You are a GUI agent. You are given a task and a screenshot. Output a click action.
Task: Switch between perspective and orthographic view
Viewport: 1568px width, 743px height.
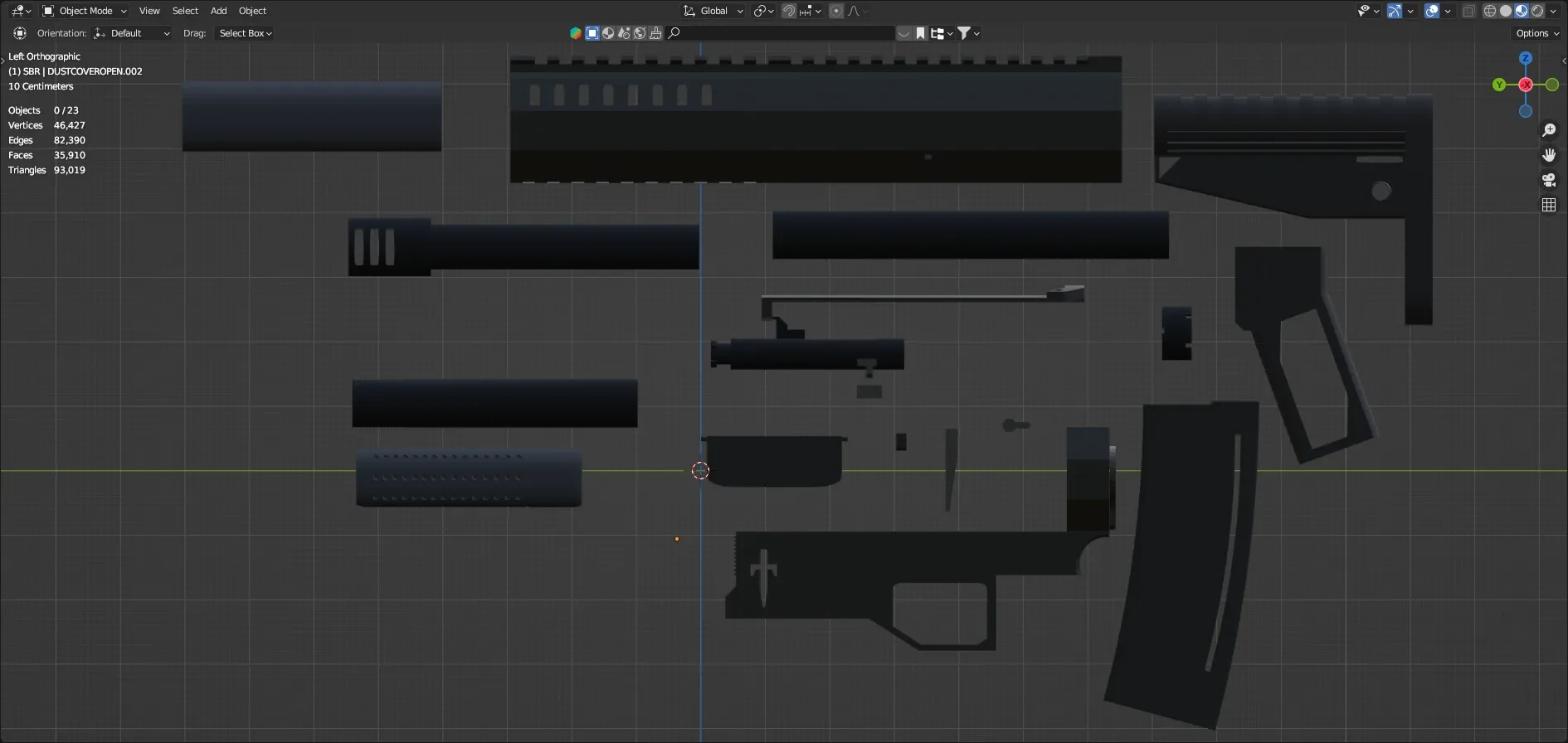[x=1549, y=205]
